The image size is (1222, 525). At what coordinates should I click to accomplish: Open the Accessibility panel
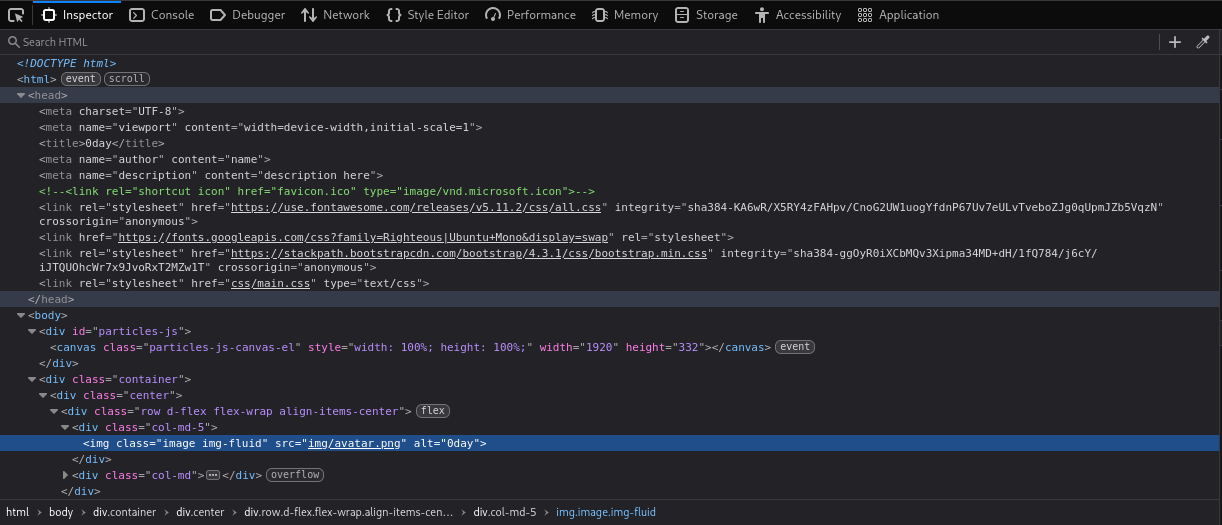pyautogui.click(x=798, y=15)
